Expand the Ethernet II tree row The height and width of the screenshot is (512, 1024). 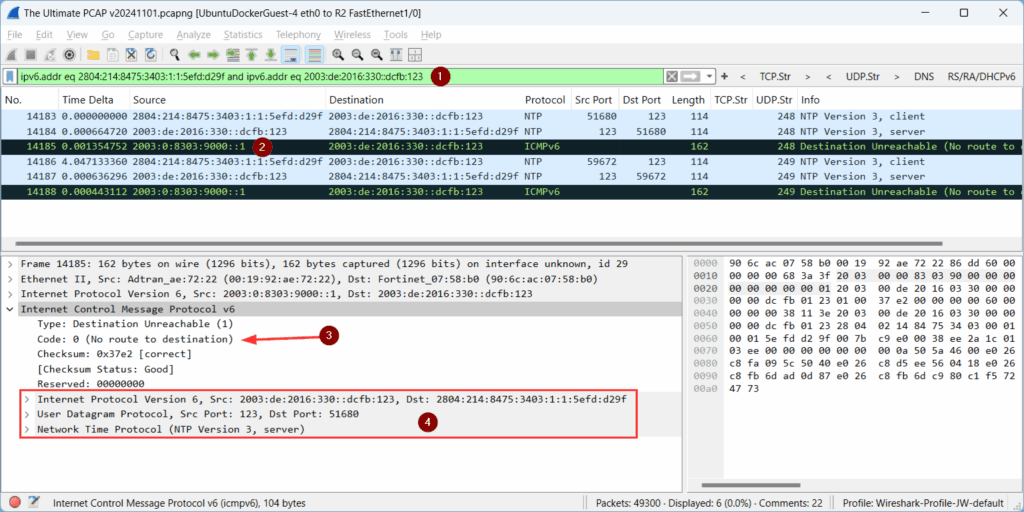[x=10, y=279]
